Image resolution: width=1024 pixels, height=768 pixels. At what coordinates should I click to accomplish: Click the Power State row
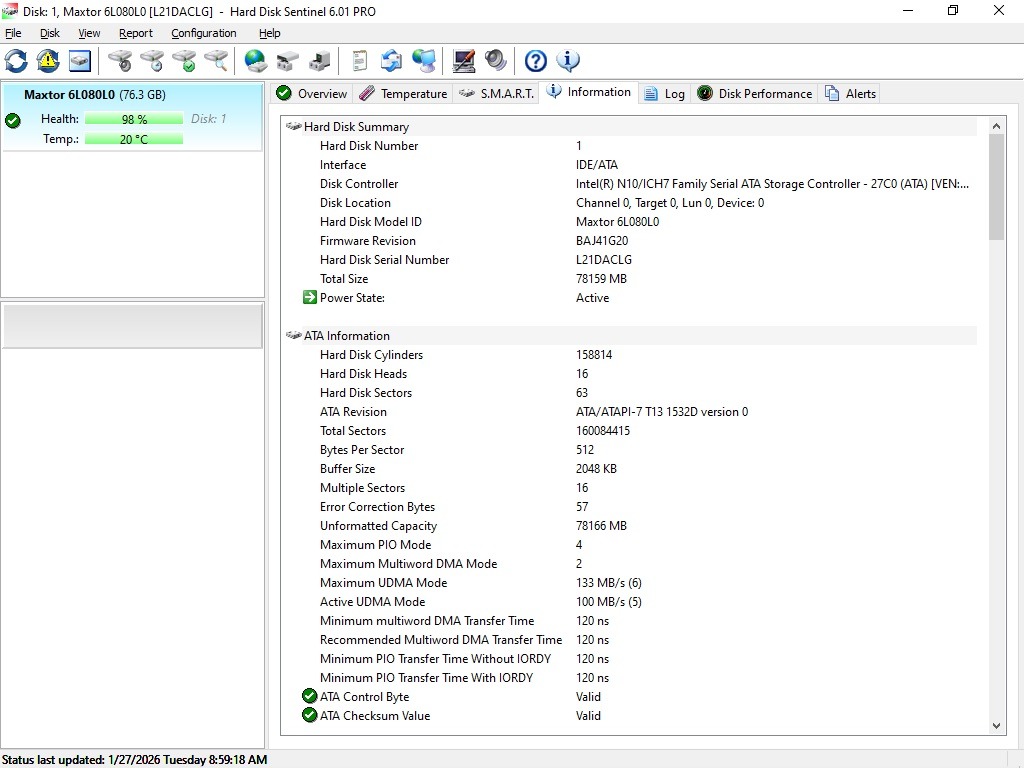pyautogui.click(x=352, y=298)
